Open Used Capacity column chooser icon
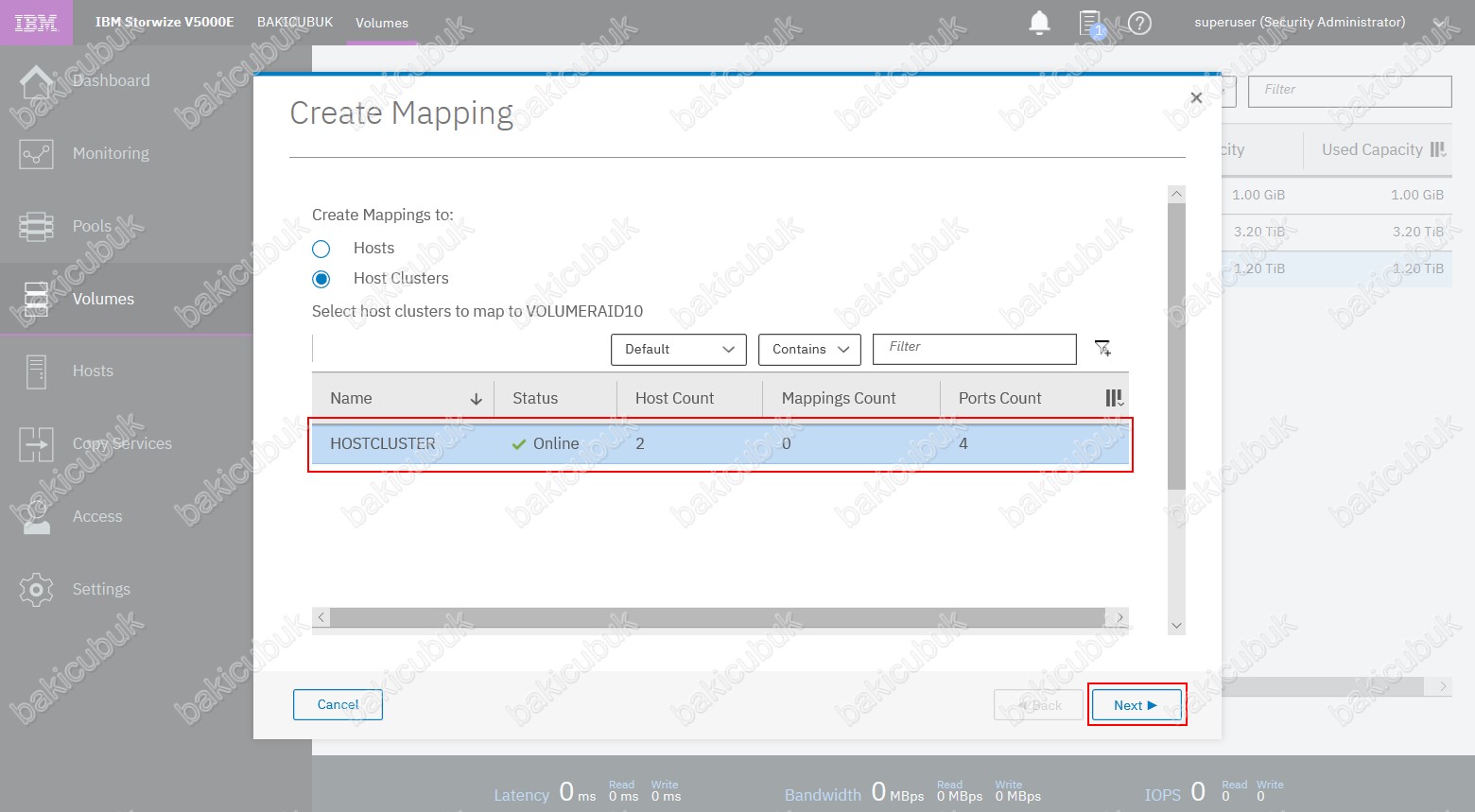Viewport: 1475px width, 812px height. [x=1438, y=149]
